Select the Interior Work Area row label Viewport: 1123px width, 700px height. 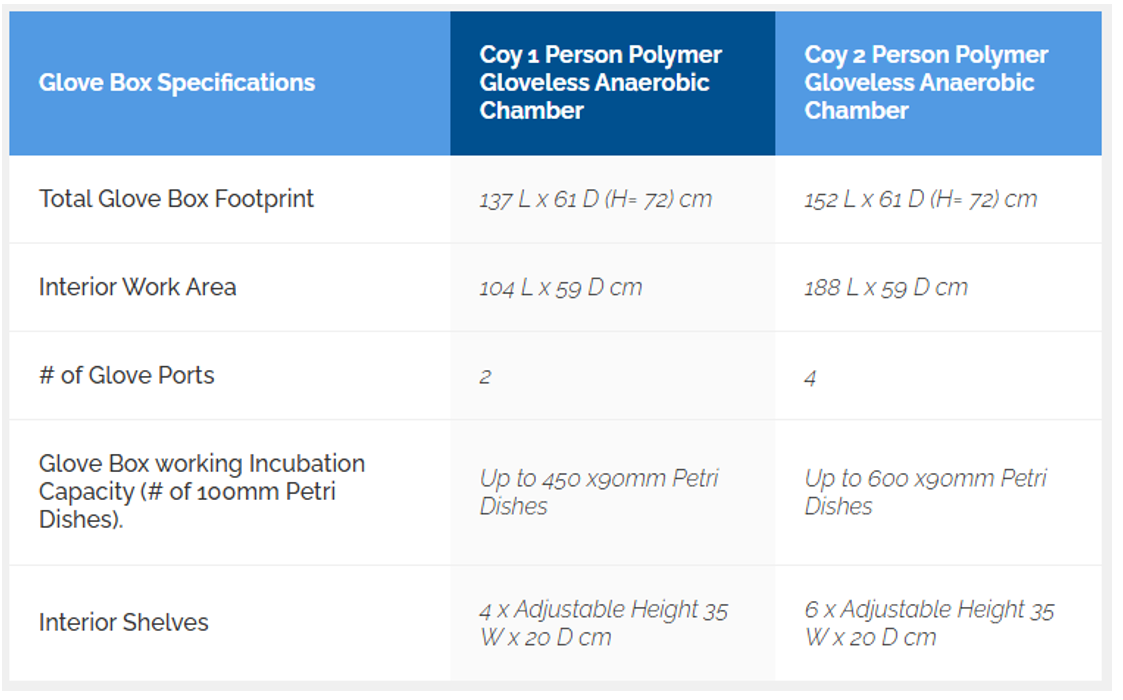[x=138, y=287]
